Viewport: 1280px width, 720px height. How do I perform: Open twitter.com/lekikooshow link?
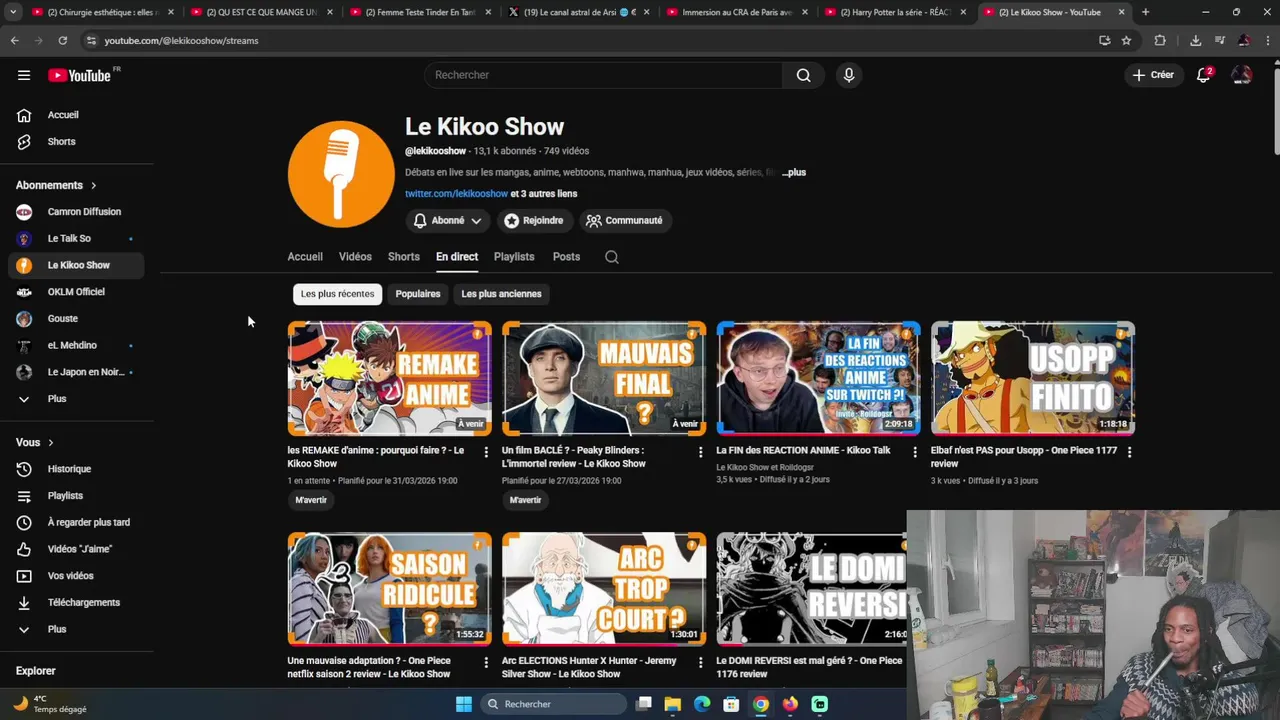click(x=457, y=194)
